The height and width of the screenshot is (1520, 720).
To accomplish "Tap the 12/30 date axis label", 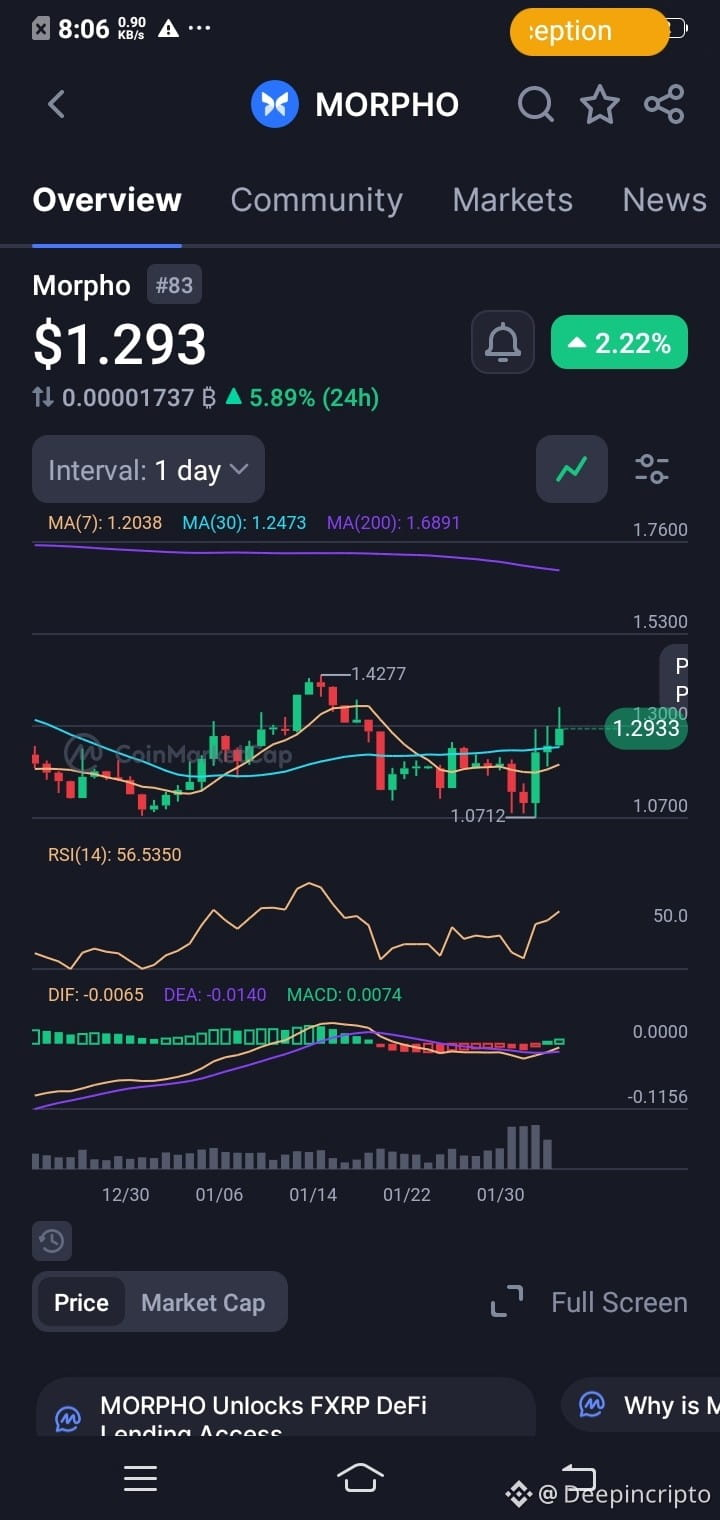I will 125,1194.
